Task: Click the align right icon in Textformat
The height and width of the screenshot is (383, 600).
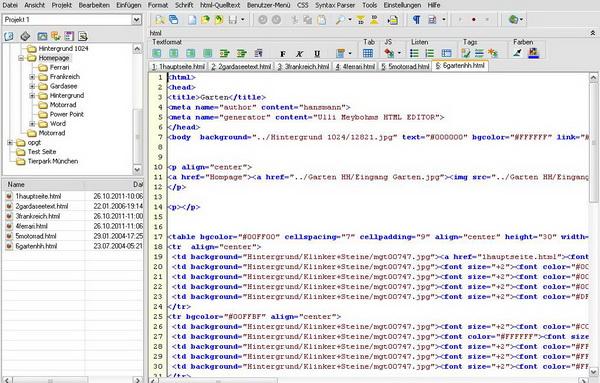Action: click(x=191, y=53)
